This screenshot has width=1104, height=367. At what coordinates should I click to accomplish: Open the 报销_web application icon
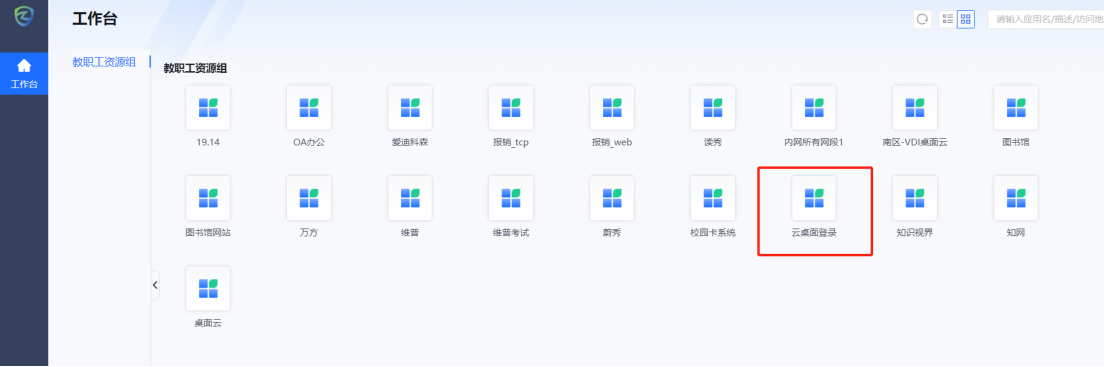pyautogui.click(x=612, y=108)
